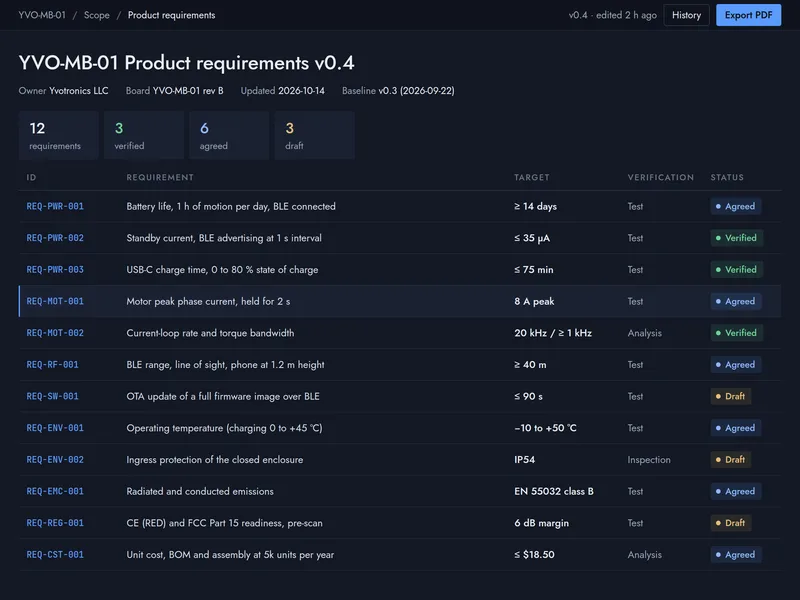Click 'Analysis' verification for REQ-MOT-002
The height and width of the screenshot is (600, 800).
point(644,333)
